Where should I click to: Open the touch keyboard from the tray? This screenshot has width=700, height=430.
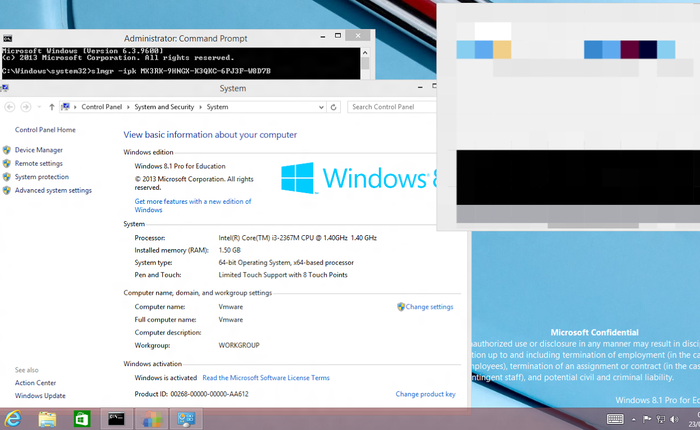coord(615,419)
